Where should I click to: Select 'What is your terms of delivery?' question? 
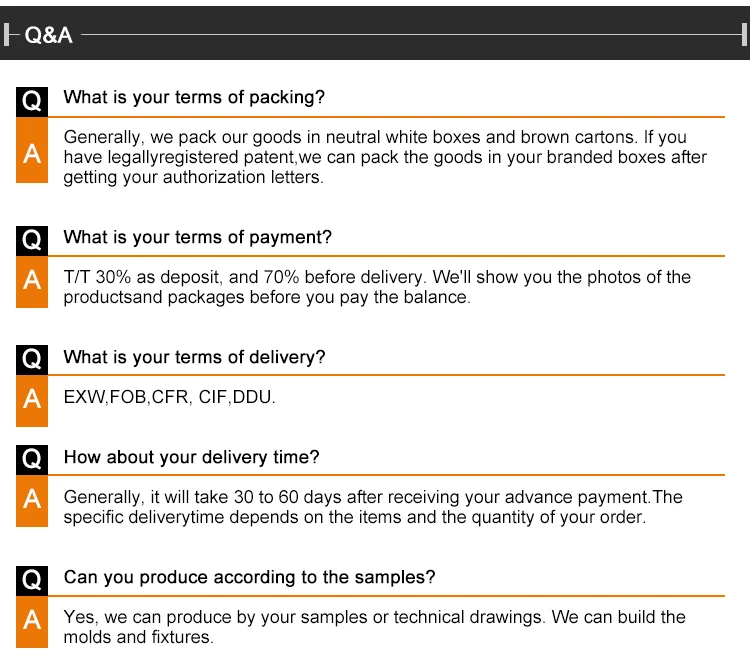pyautogui.click(x=194, y=358)
